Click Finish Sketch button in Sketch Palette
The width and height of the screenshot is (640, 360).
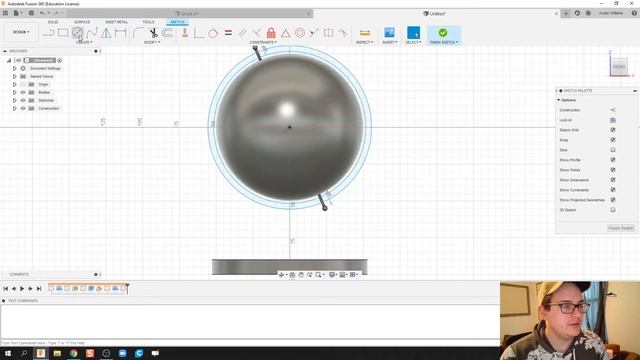pyautogui.click(x=620, y=228)
